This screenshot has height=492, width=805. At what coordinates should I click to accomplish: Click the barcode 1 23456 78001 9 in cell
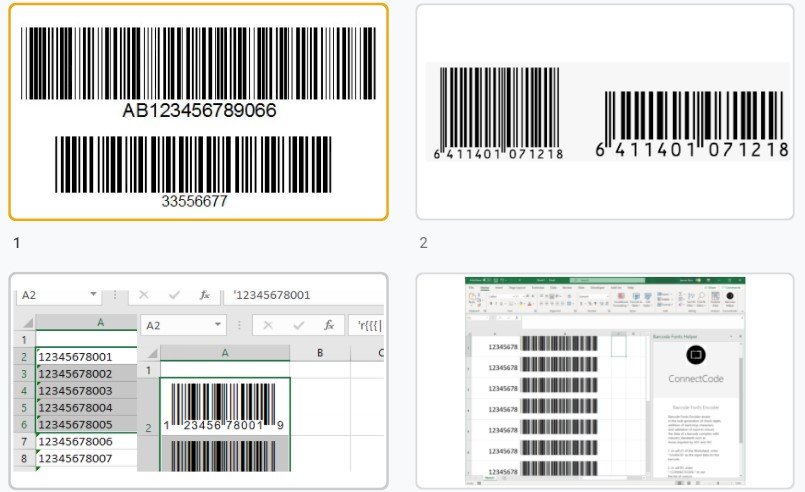pyautogui.click(x=224, y=407)
